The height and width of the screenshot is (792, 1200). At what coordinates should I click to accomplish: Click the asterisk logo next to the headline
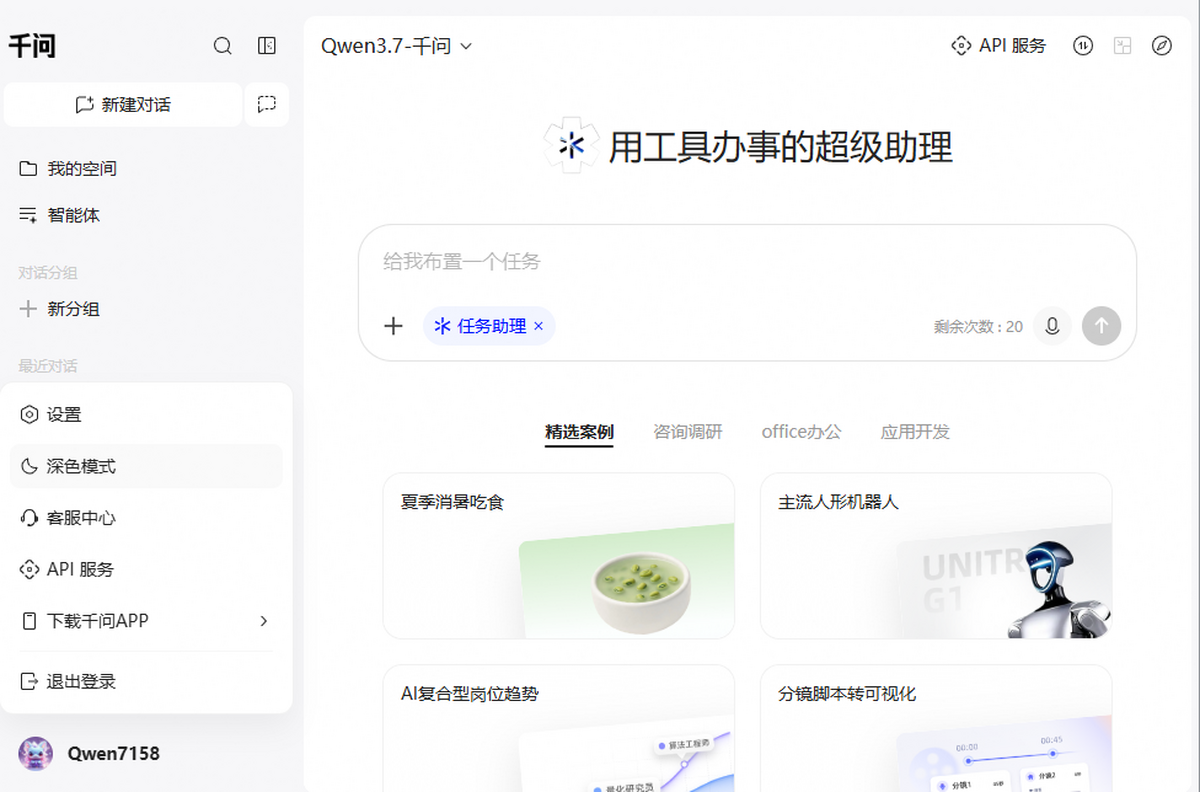coord(571,146)
